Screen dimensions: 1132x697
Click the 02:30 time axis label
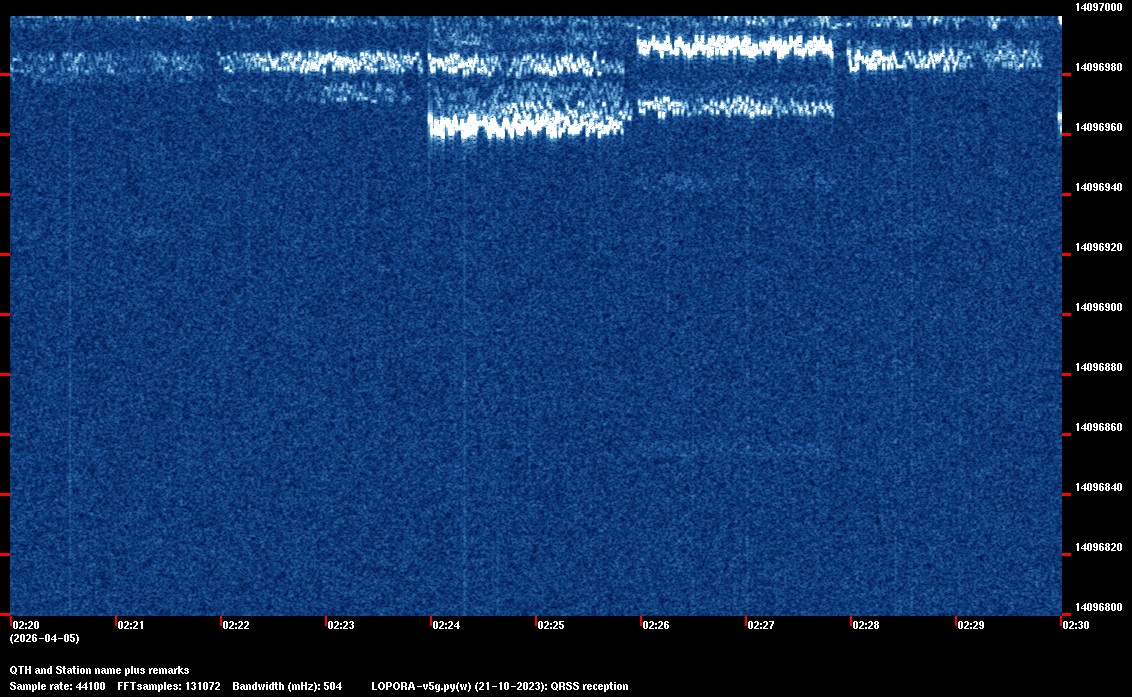[1076, 625]
